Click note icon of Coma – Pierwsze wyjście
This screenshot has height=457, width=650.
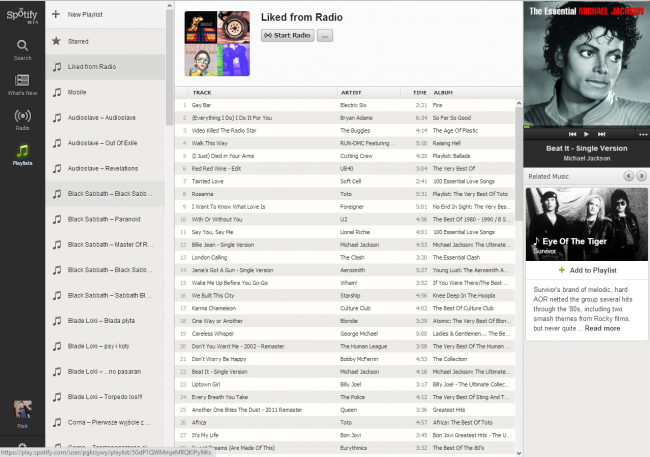57,422
